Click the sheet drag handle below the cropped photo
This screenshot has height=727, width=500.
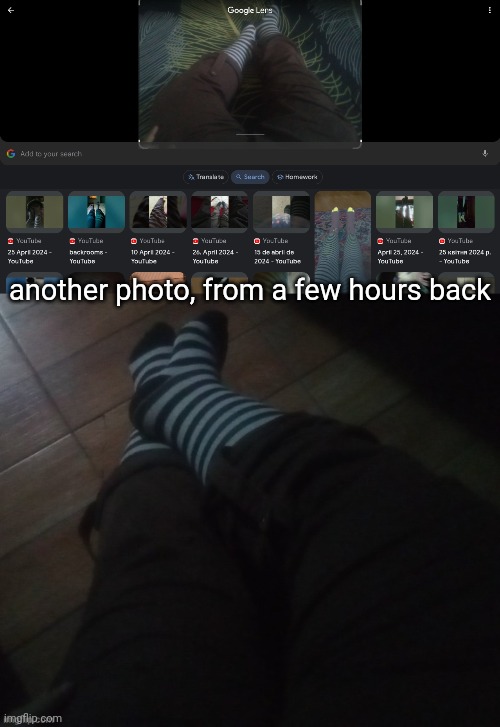[x=250, y=135]
